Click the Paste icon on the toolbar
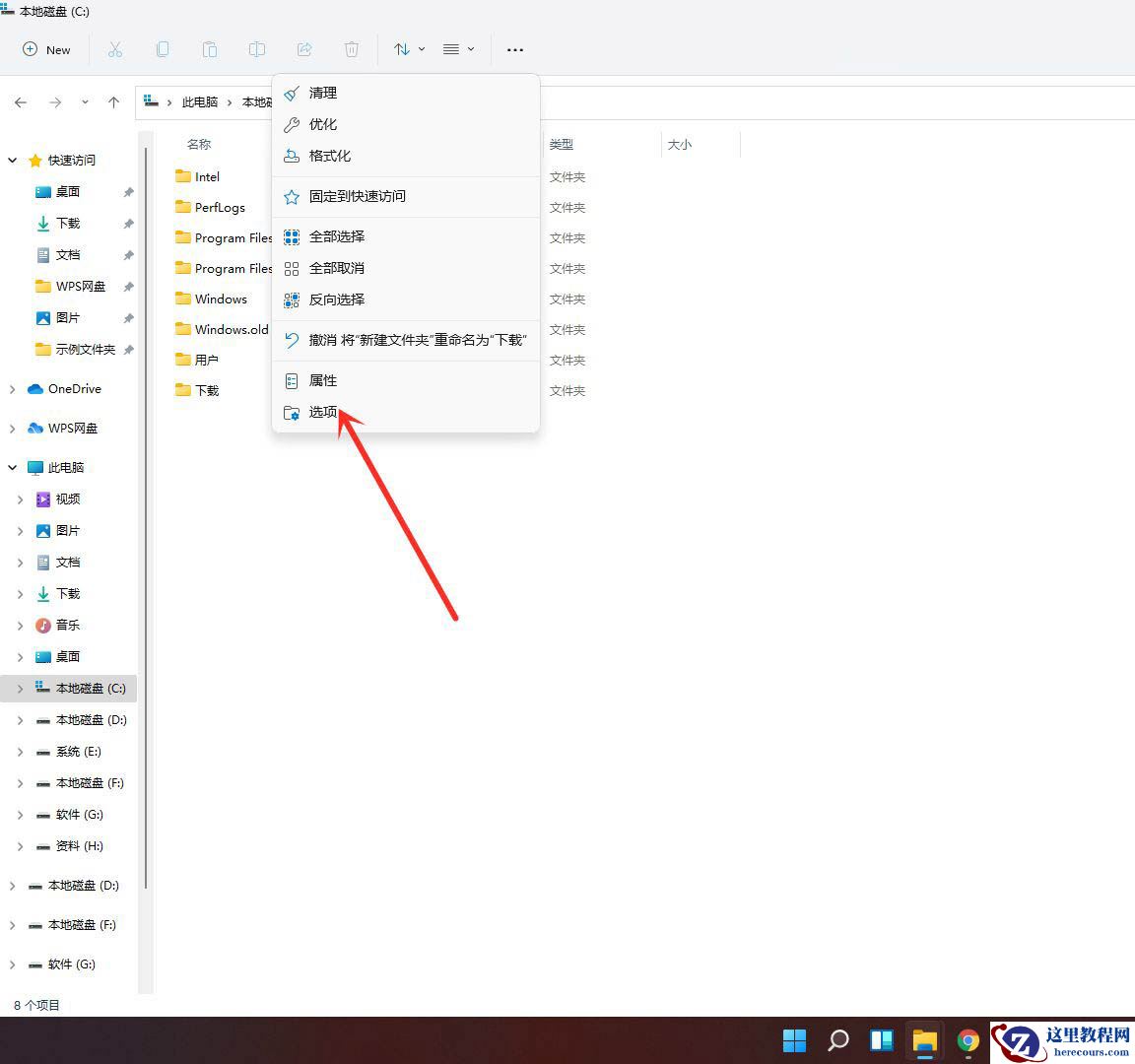 [x=210, y=49]
